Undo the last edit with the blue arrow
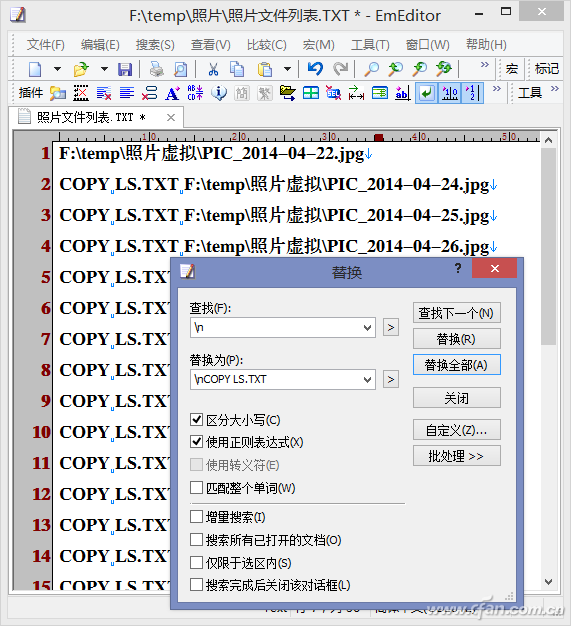This screenshot has height=626, width=571. pos(315,69)
